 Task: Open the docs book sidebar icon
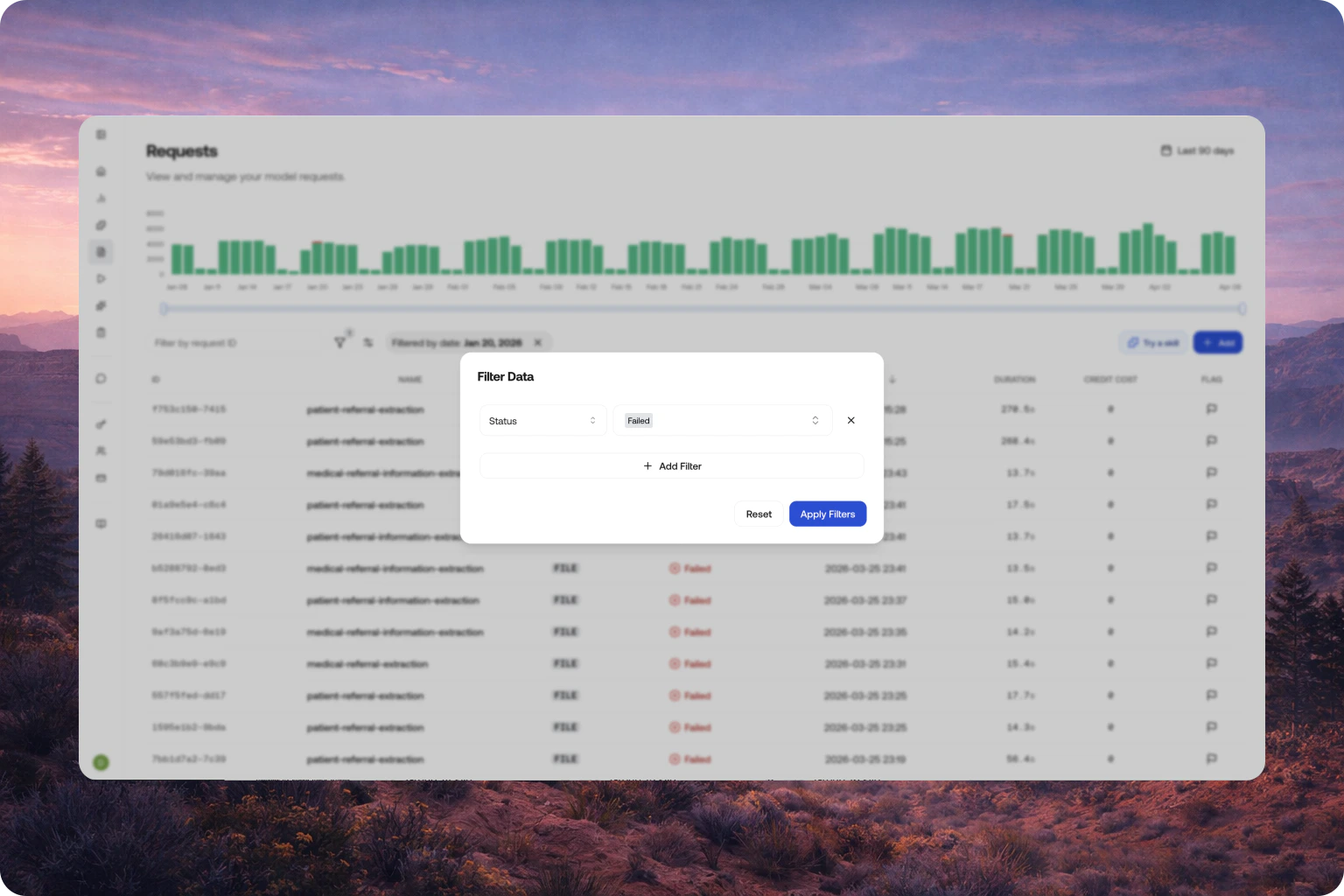point(101,524)
